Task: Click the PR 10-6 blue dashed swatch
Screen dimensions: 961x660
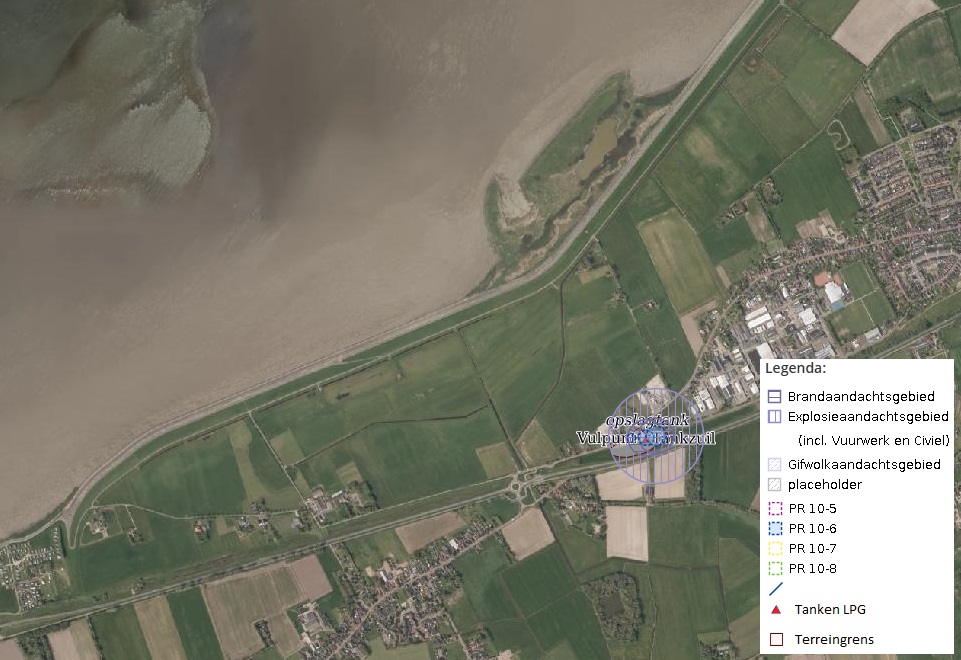Action: [x=774, y=529]
